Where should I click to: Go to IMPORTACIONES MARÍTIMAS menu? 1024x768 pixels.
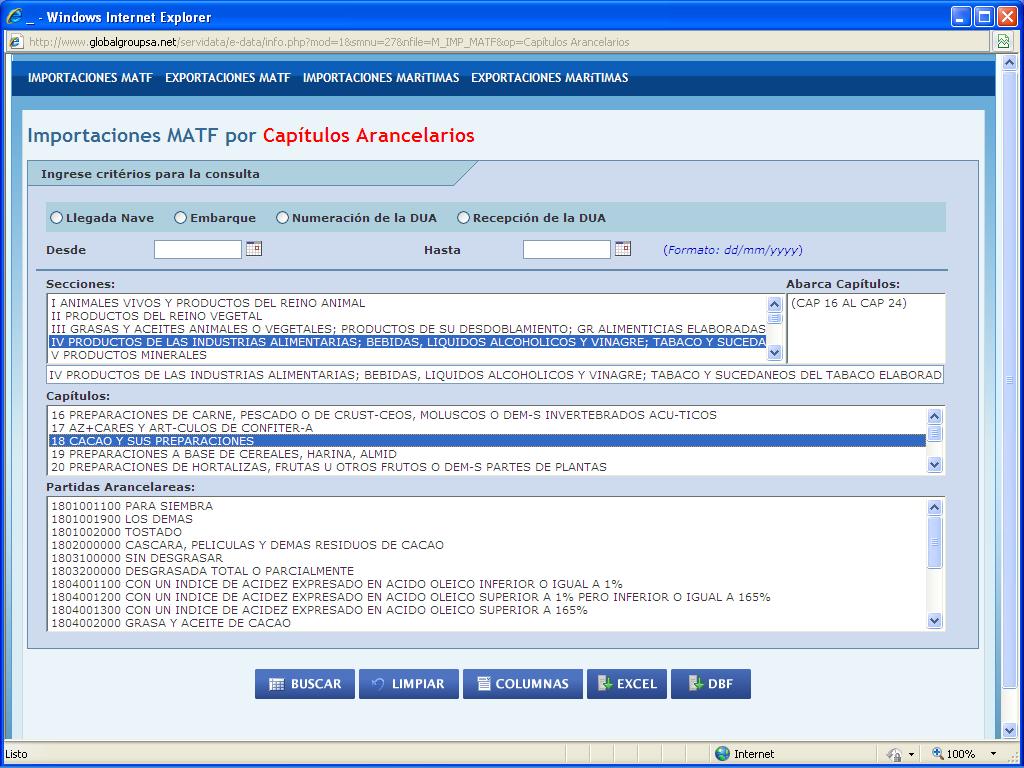coord(381,78)
